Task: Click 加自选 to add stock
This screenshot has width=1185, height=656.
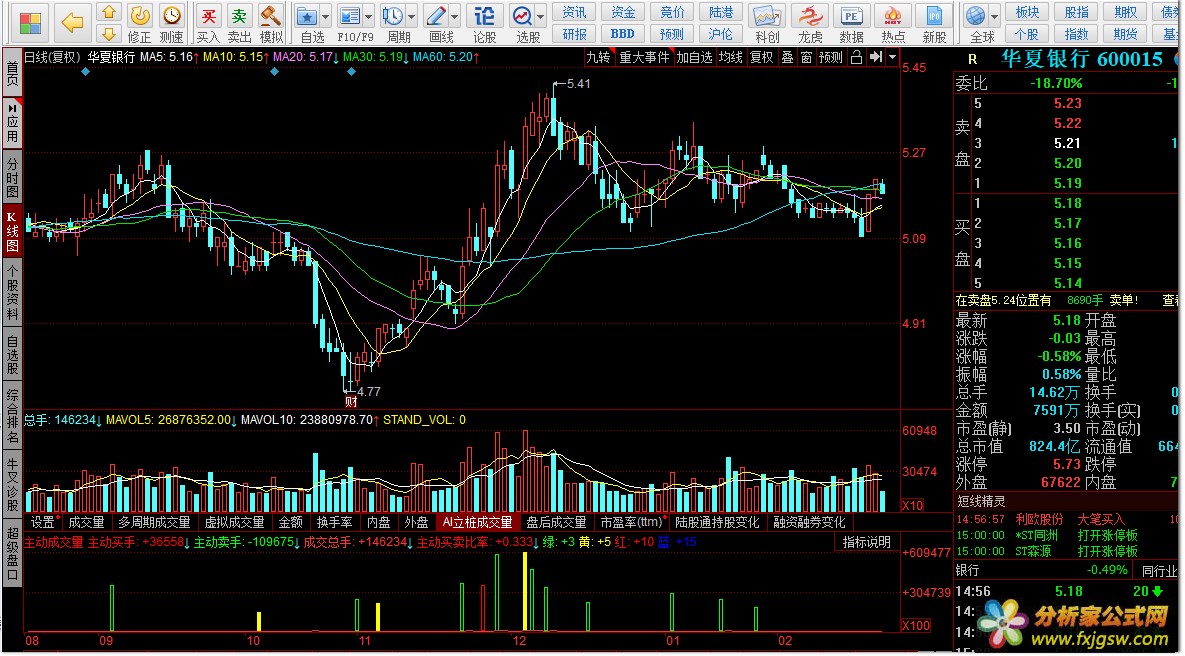Action: (x=694, y=57)
